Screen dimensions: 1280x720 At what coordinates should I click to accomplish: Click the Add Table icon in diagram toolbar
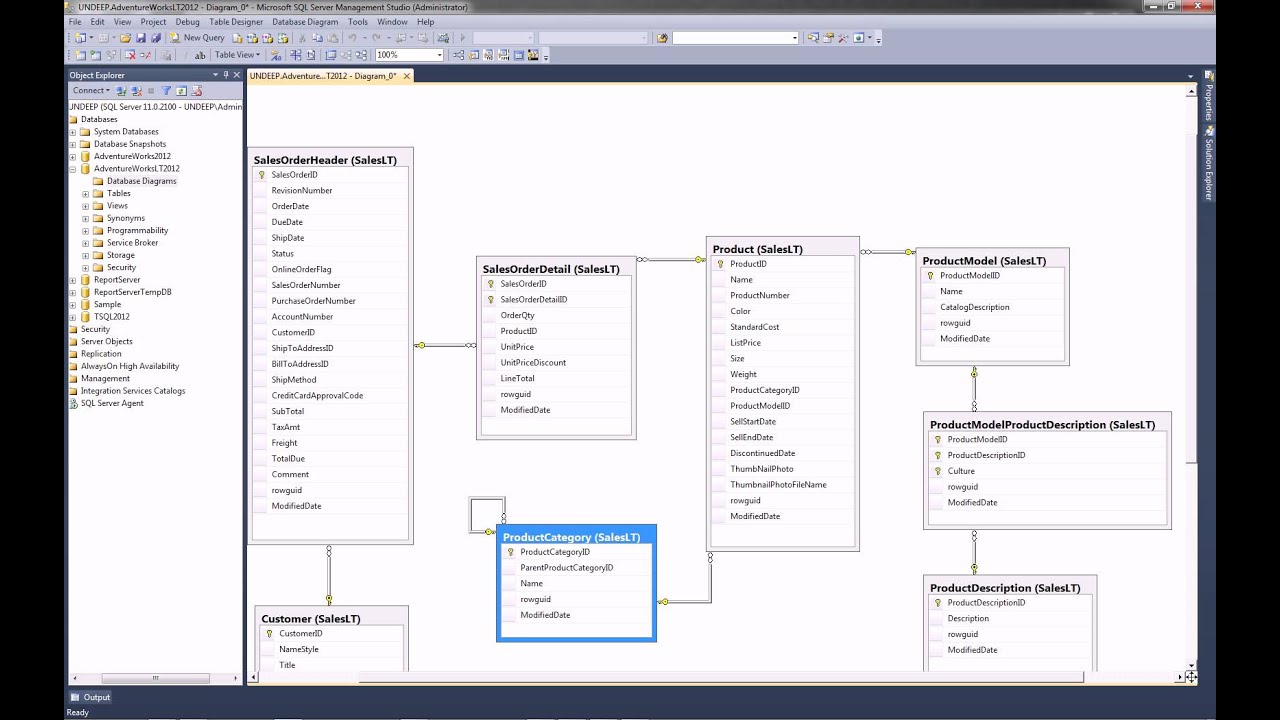tap(96, 55)
